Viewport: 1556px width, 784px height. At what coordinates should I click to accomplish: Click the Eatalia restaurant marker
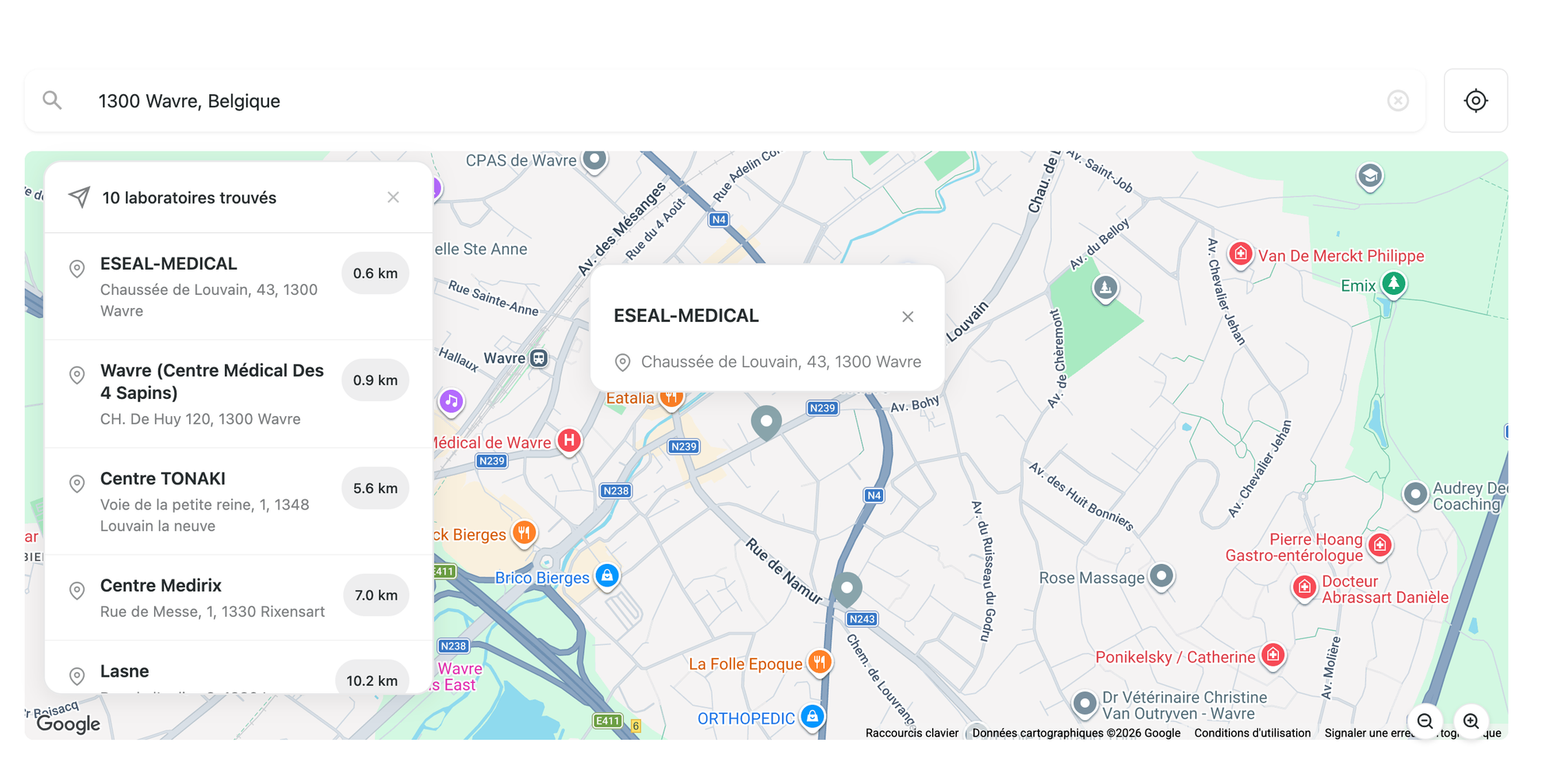pyautogui.click(x=671, y=397)
